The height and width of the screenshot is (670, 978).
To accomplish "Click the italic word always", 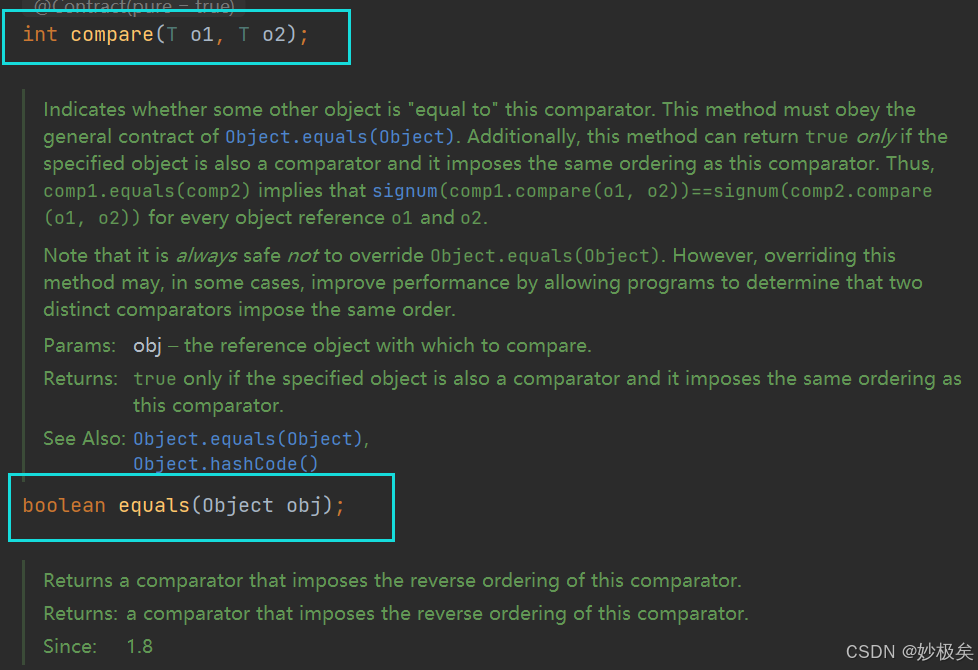I will pyautogui.click(x=206, y=255).
